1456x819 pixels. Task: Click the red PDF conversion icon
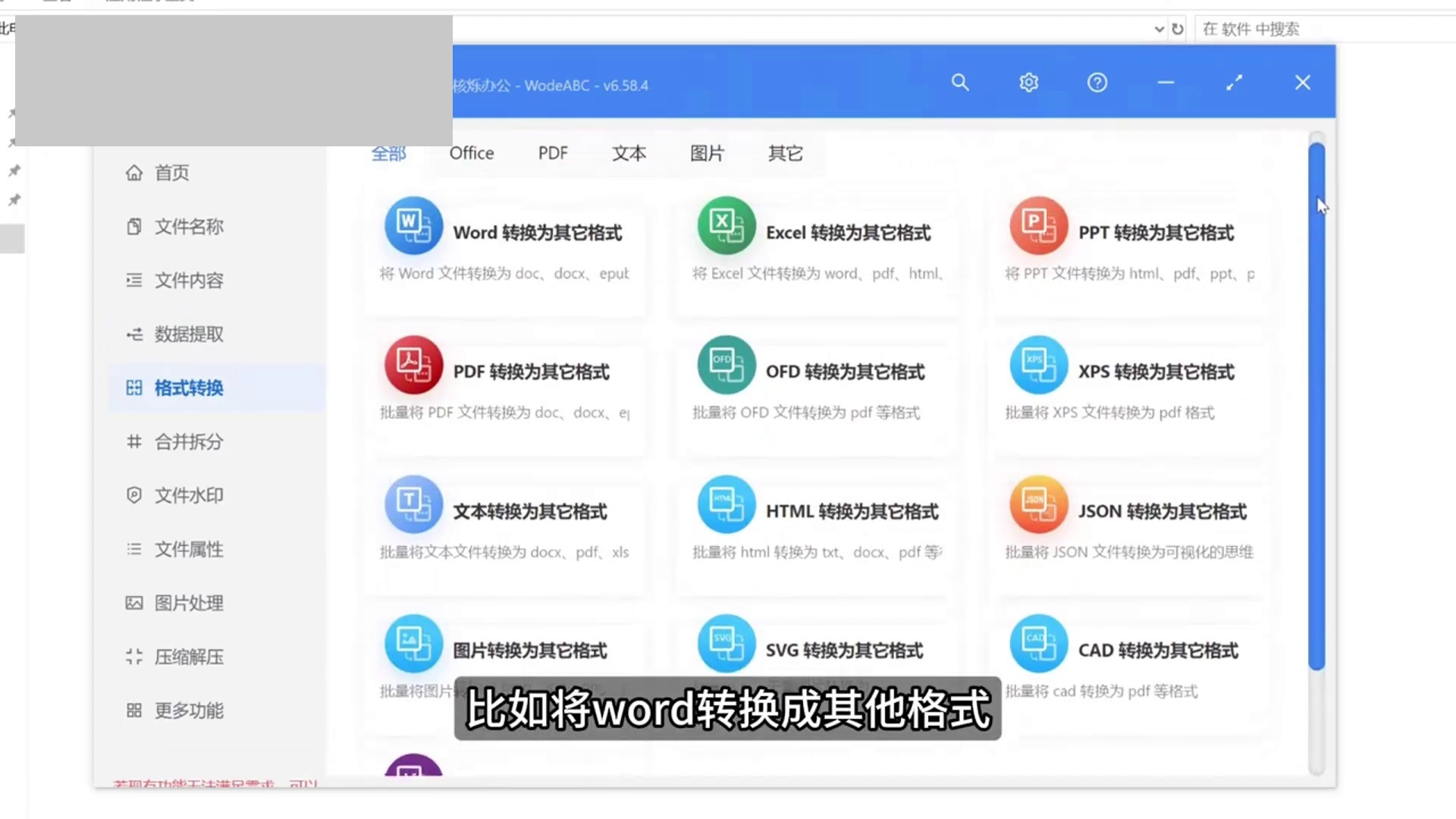coord(413,365)
